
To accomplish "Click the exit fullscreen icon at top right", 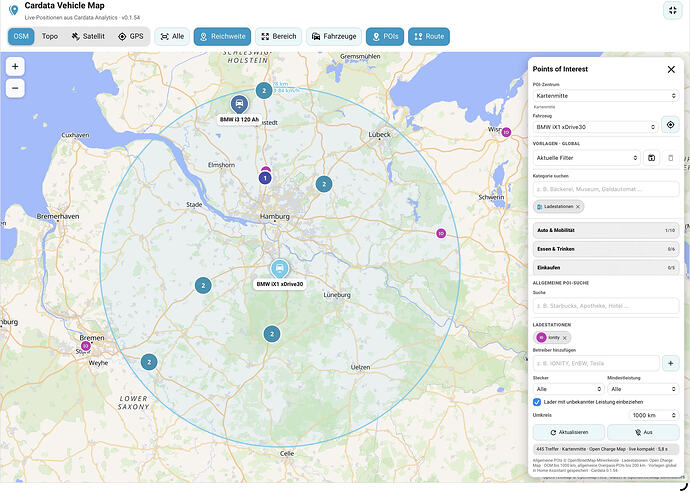I will tap(672, 11).
